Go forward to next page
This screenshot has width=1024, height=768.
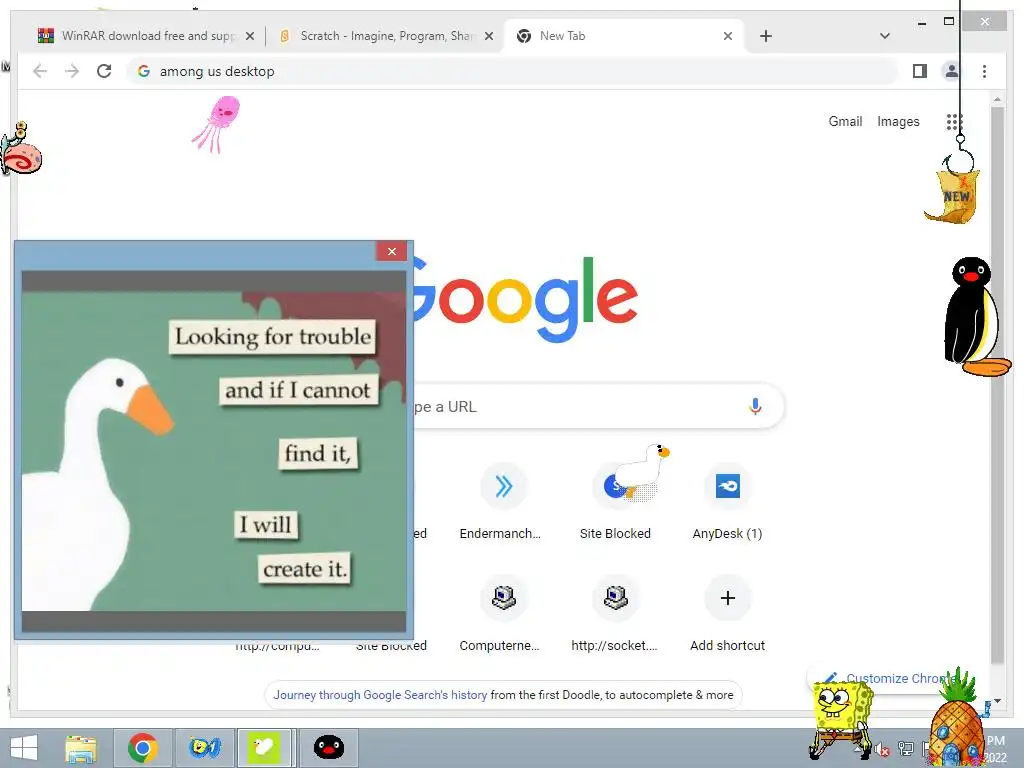[x=72, y=71]
